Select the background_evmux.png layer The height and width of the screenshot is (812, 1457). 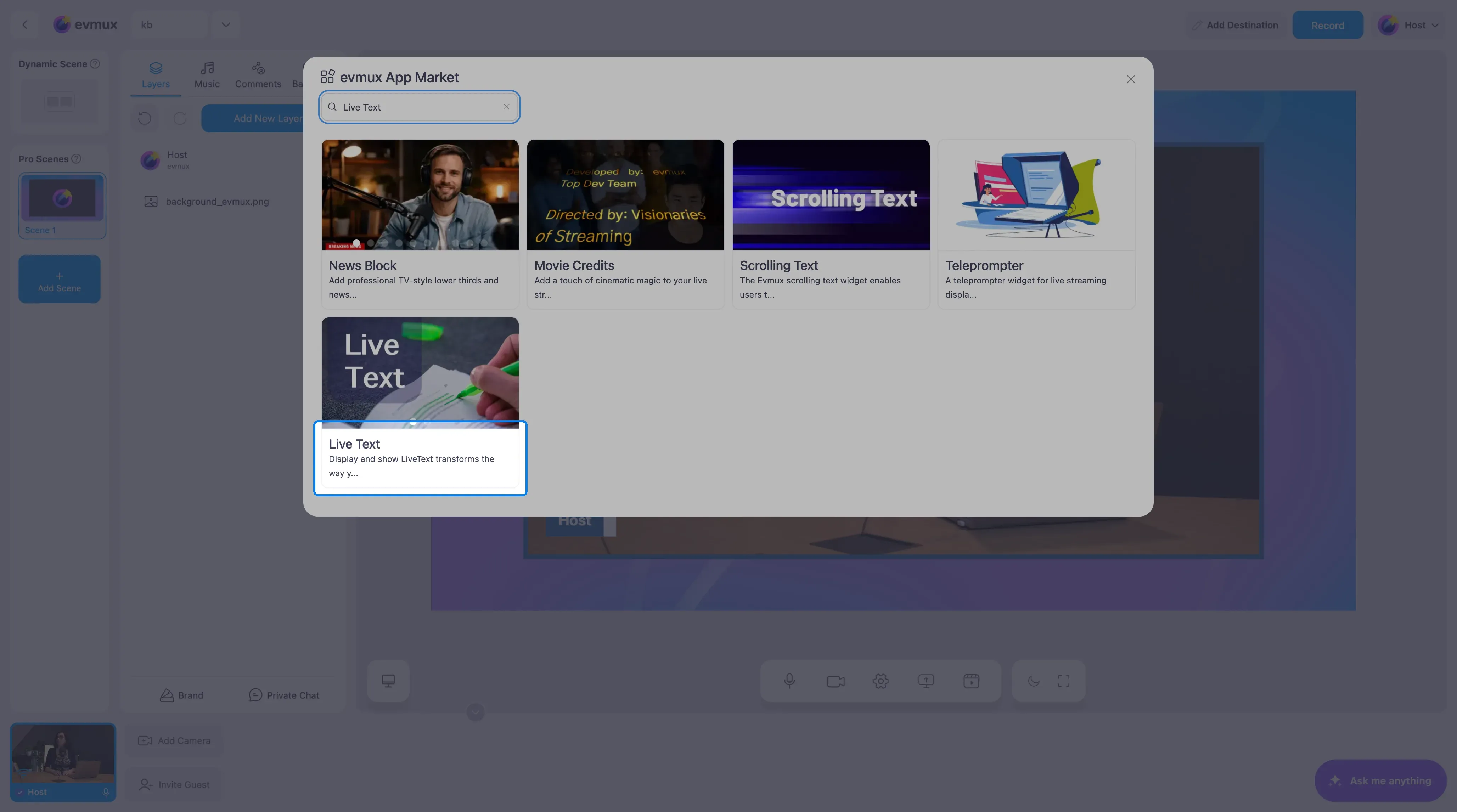(232, 201)
